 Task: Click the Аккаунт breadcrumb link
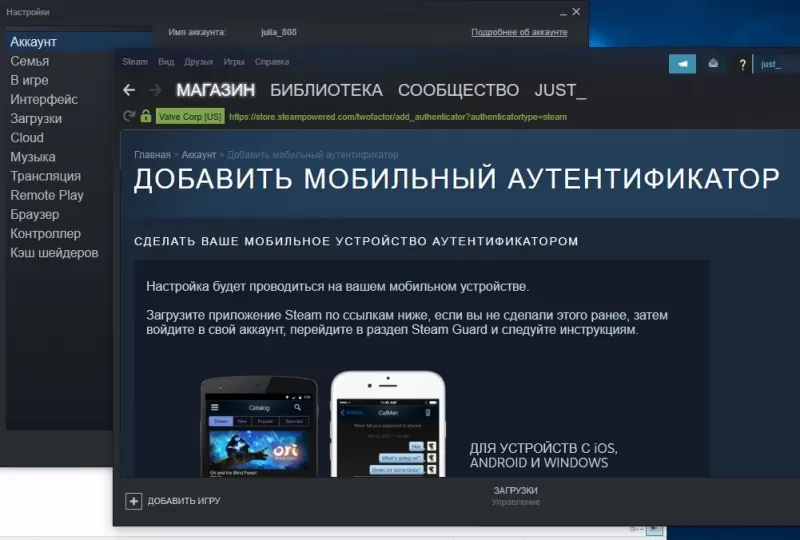tap(199, 155)
